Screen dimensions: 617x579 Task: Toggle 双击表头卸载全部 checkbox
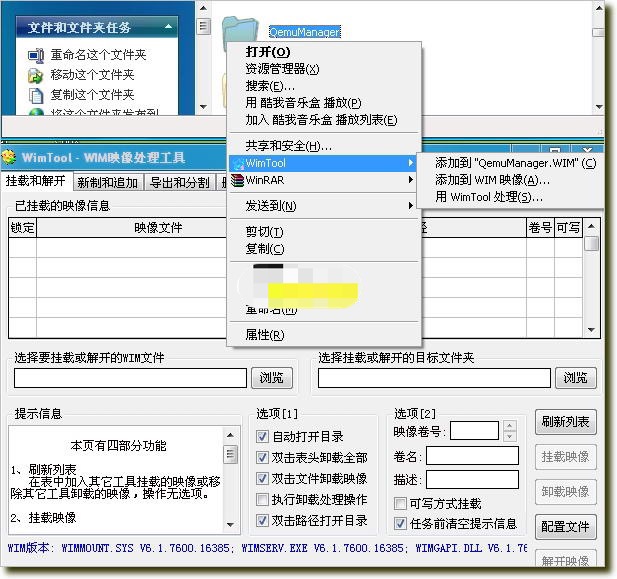[262, 457]
